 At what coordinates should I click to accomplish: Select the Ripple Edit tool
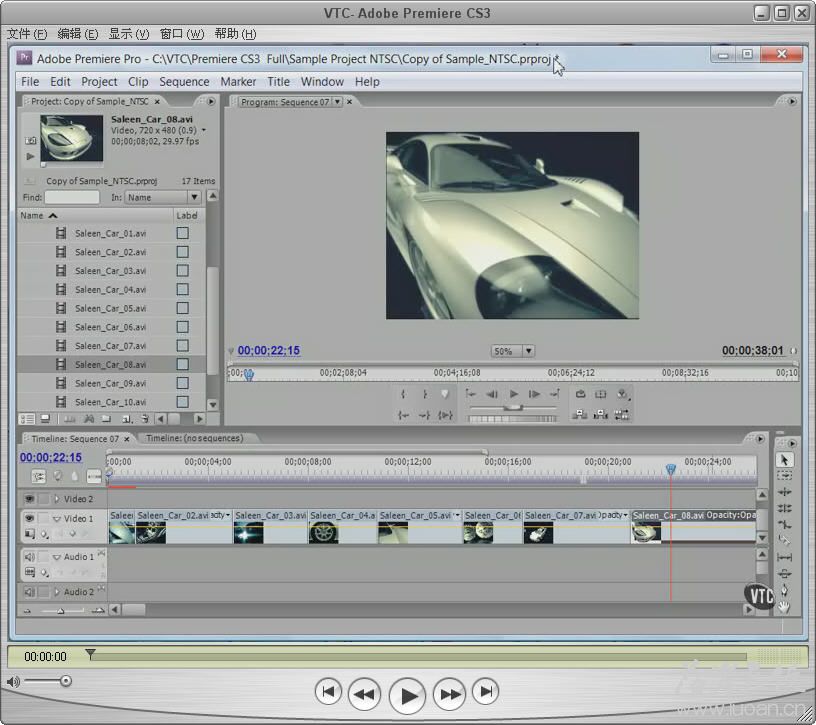tap(784, 492)
